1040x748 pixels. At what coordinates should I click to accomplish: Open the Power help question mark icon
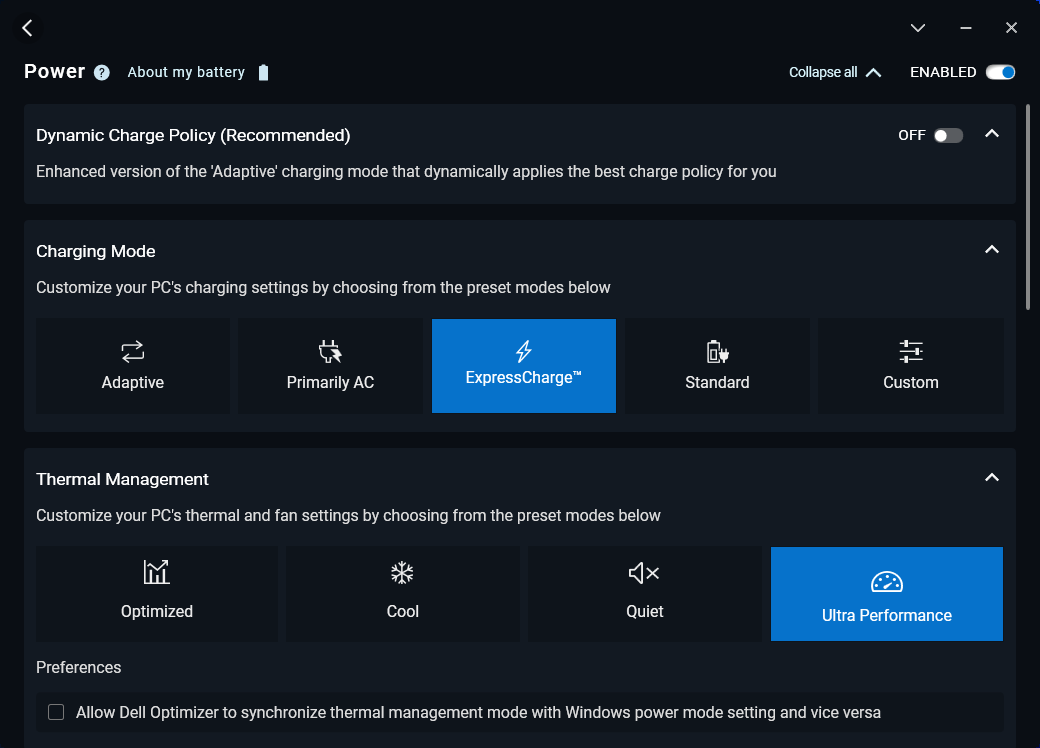click(102, 72)
